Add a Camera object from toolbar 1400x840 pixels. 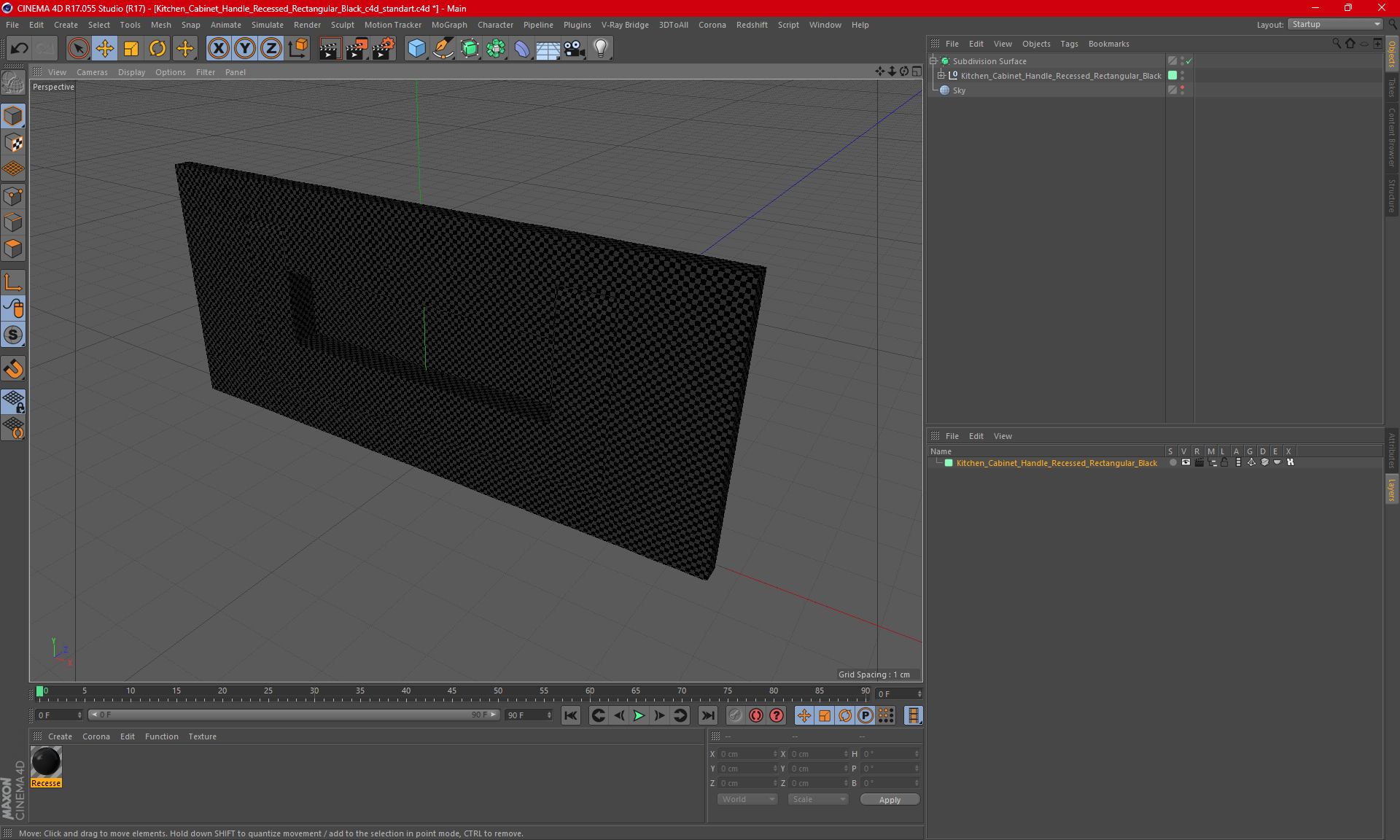[x=574, y=49]
